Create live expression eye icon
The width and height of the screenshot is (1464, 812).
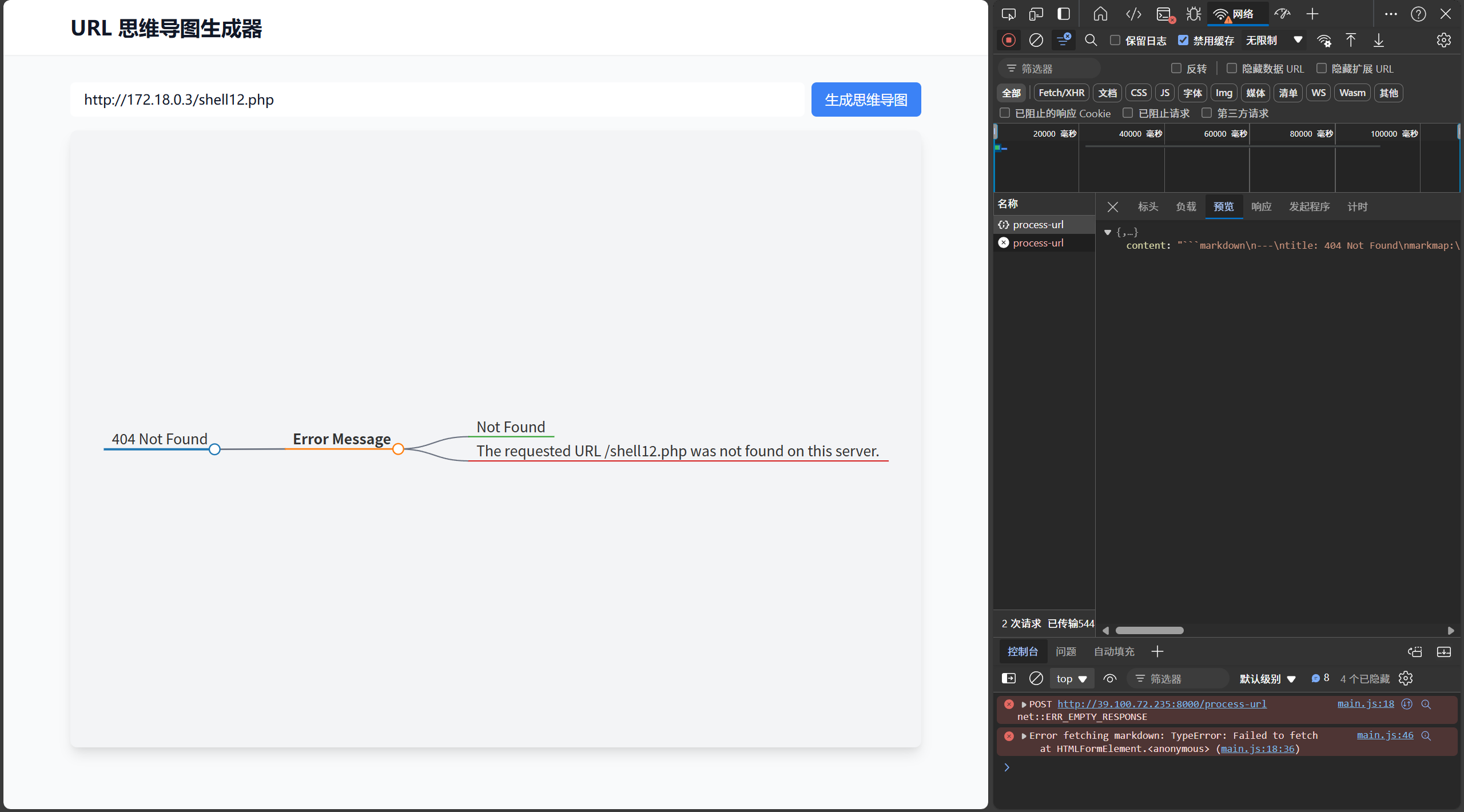click(x=1110, y=678)
